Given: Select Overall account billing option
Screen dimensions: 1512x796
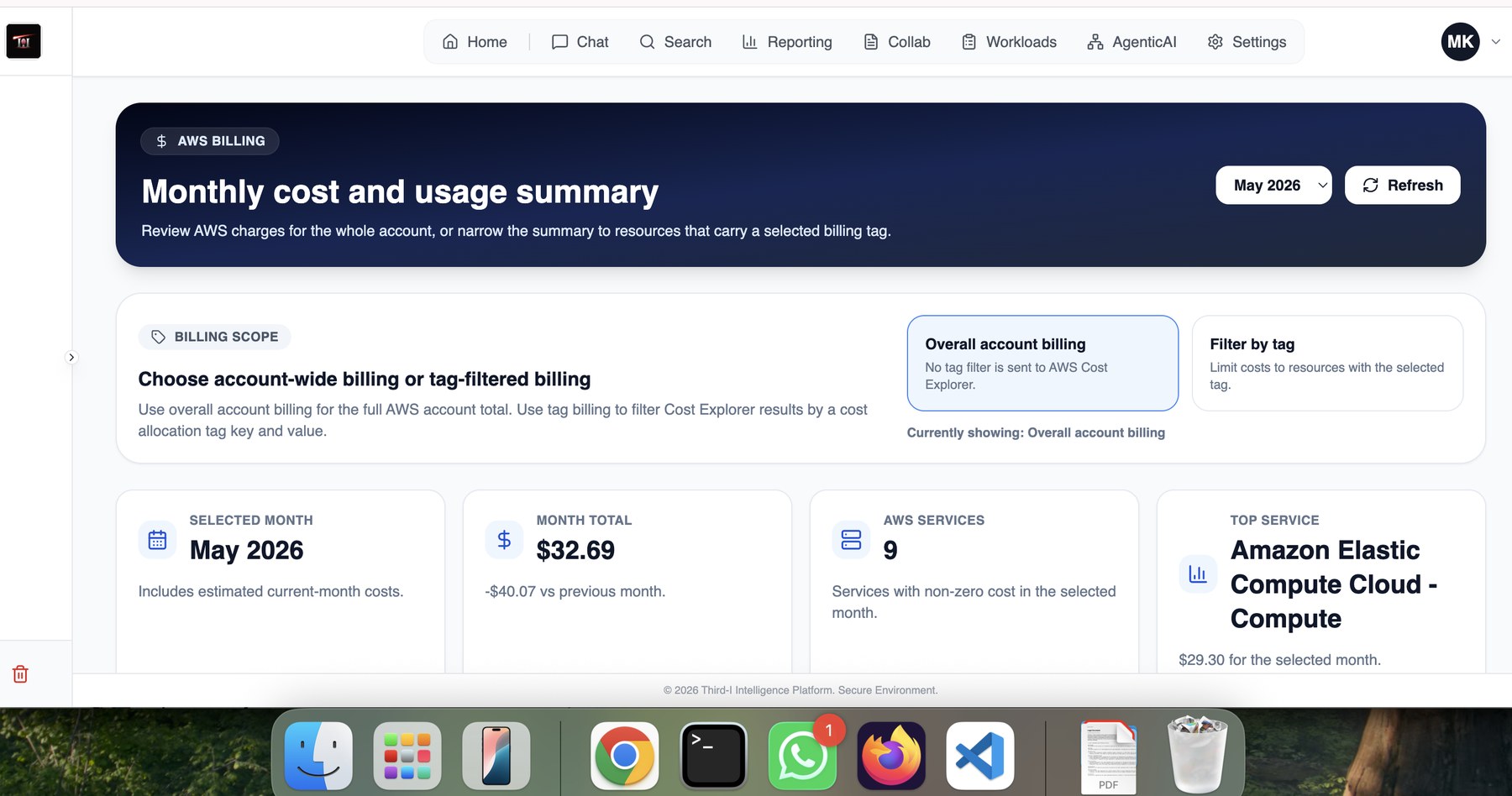Looking at the screenshot, I should [1042, 364].
